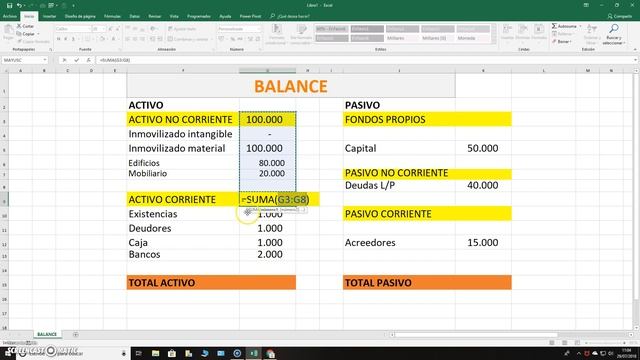The height and width of the screenshot is (360, 640).
Task: Click the Autosuma sigma button
Action: [564, 26]
